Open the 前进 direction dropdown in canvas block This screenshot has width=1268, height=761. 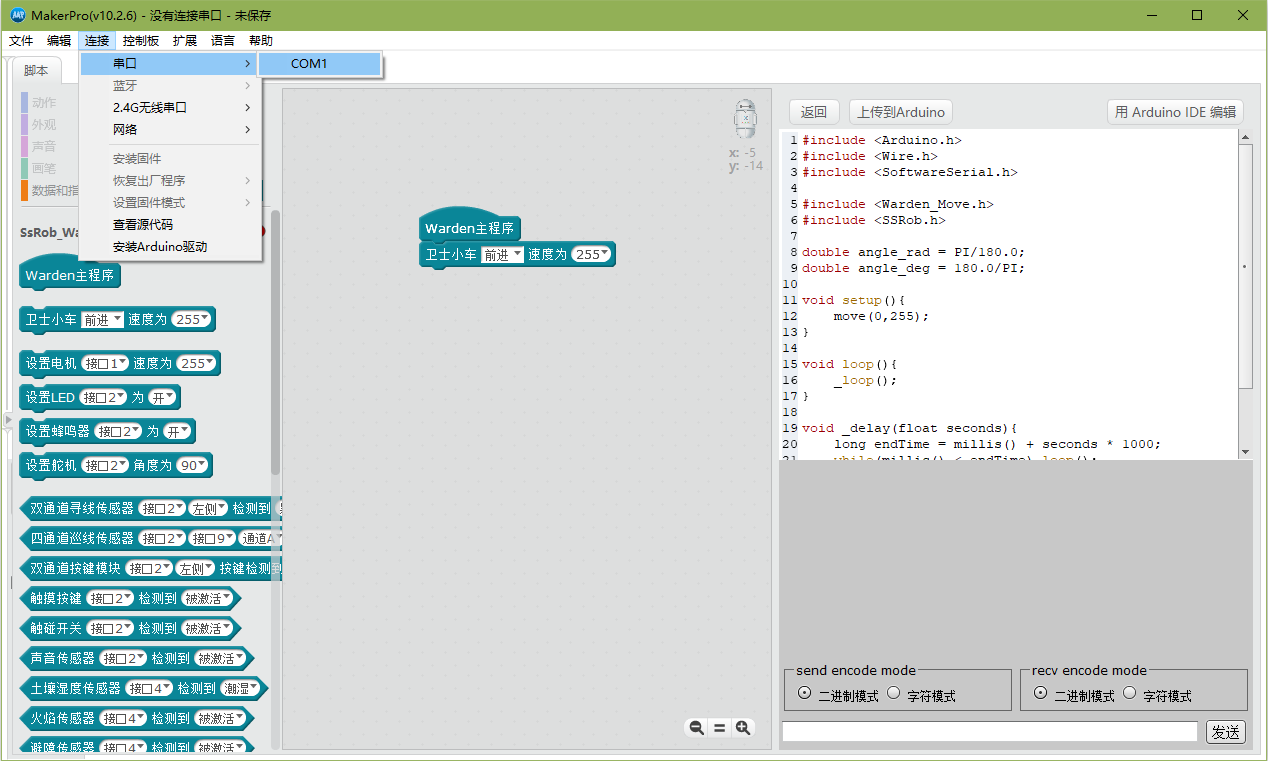[x=503, y=255]
